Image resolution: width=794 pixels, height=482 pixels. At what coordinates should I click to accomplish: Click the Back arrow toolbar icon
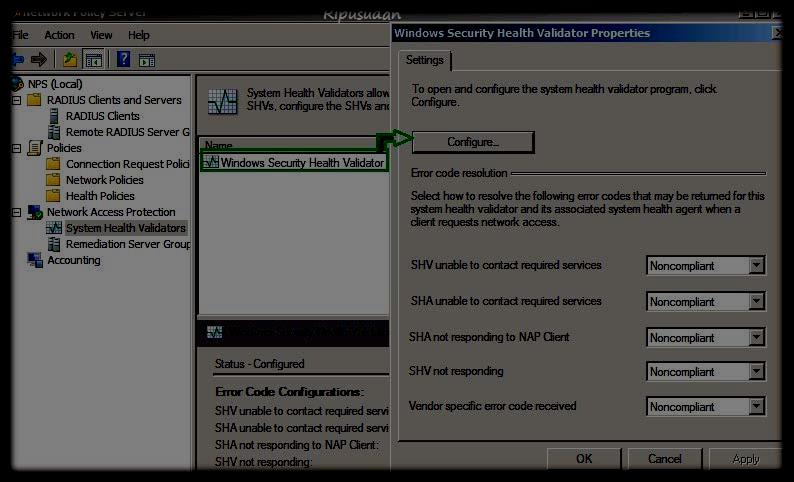[x=18, y=60]
